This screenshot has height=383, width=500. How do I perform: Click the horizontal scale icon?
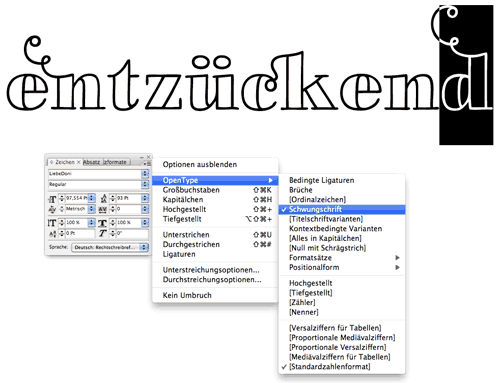[x=103, y=223]
